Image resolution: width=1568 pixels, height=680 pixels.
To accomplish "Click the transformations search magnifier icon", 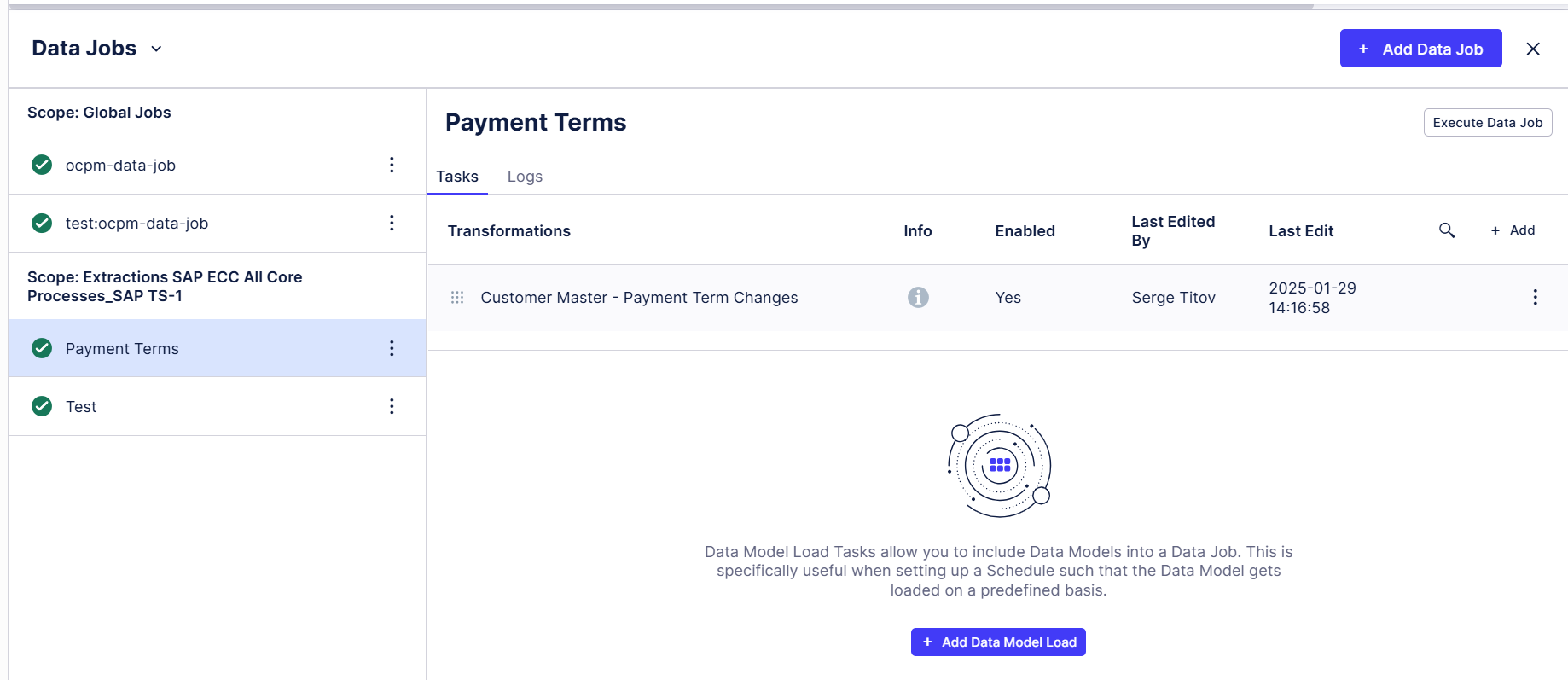I will coord(1447,230).
